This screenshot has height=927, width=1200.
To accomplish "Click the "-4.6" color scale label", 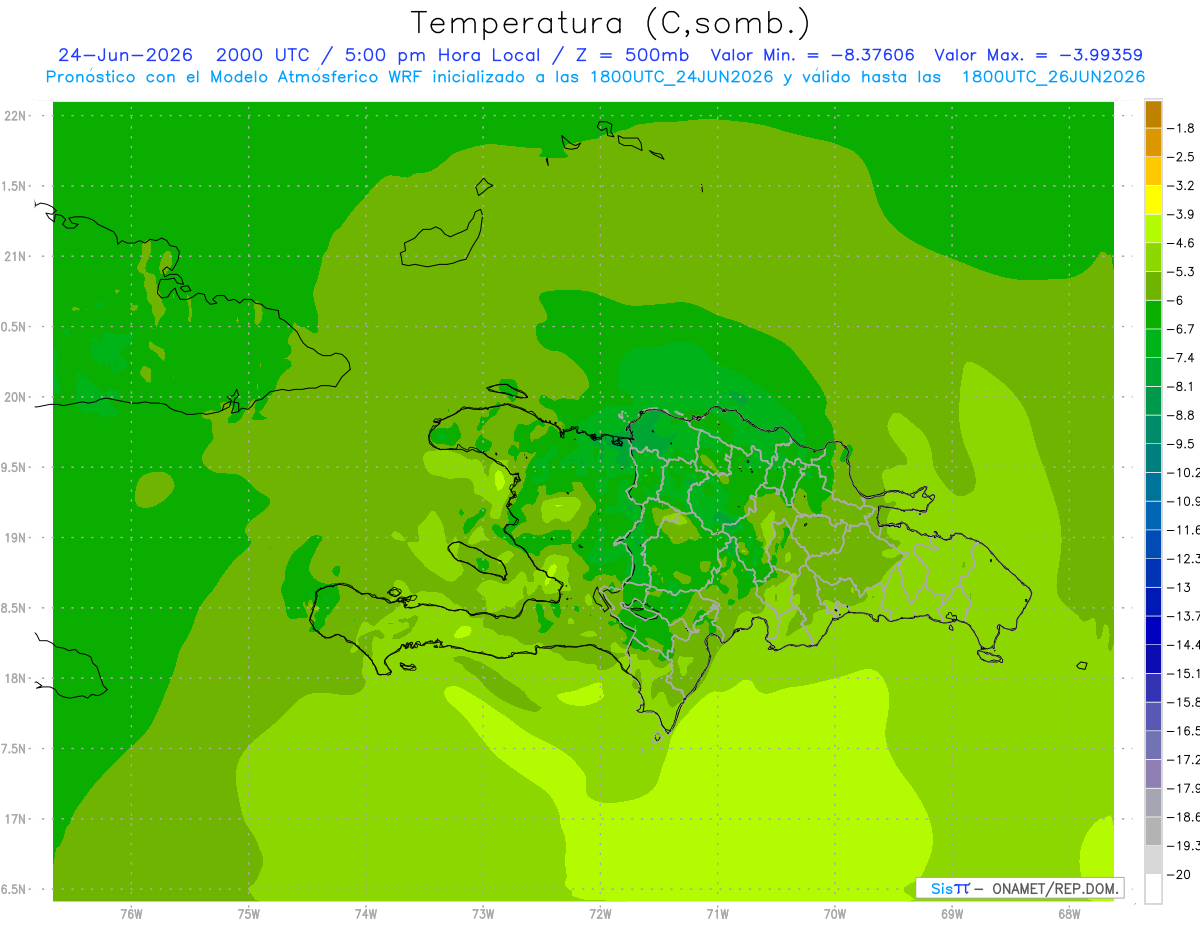I will (1181, 243).
